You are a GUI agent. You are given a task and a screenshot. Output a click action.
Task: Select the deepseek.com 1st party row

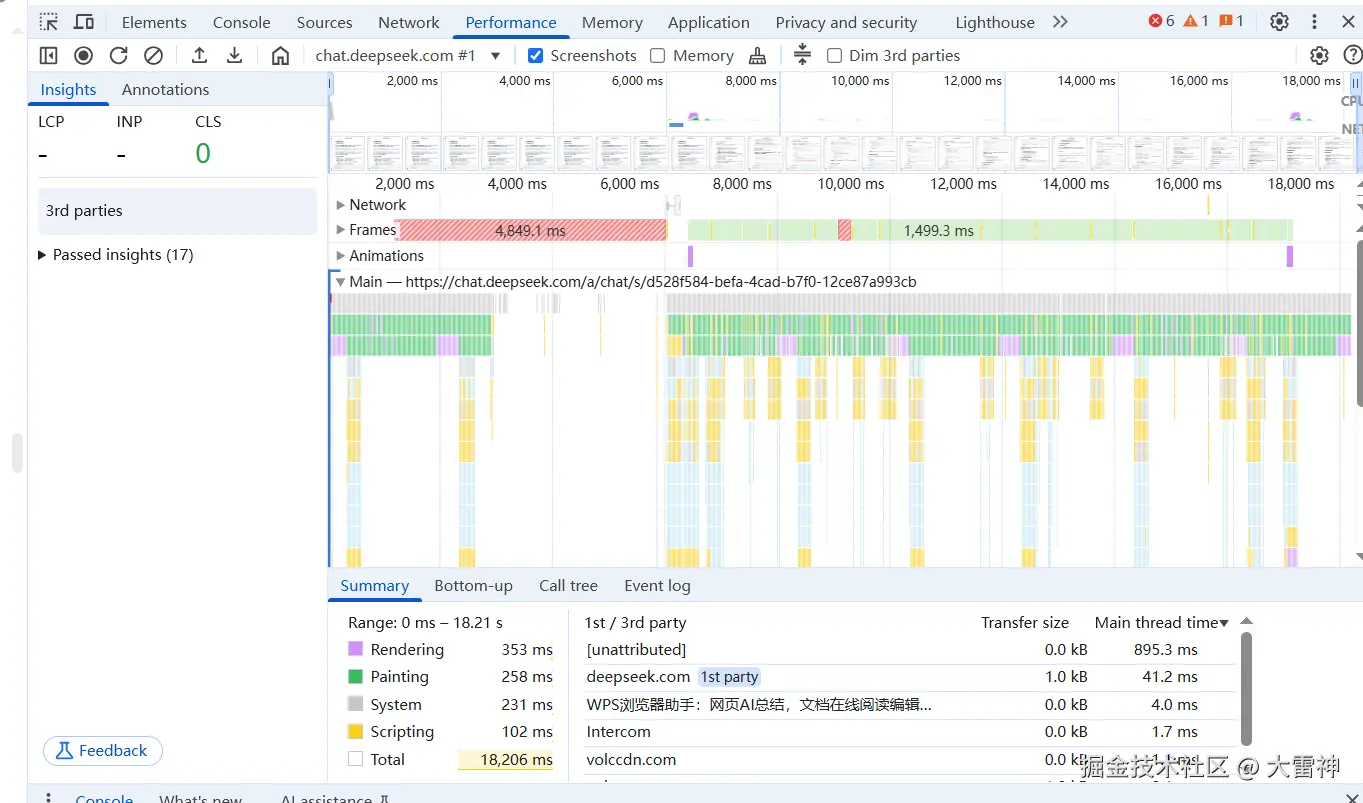point(910,677)
